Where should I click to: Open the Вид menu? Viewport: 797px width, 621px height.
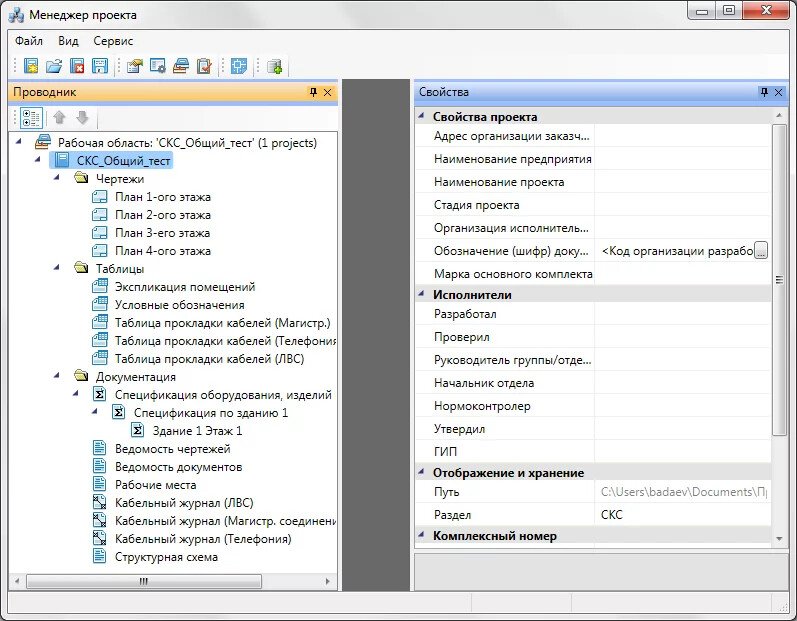[x=68, y=41]
